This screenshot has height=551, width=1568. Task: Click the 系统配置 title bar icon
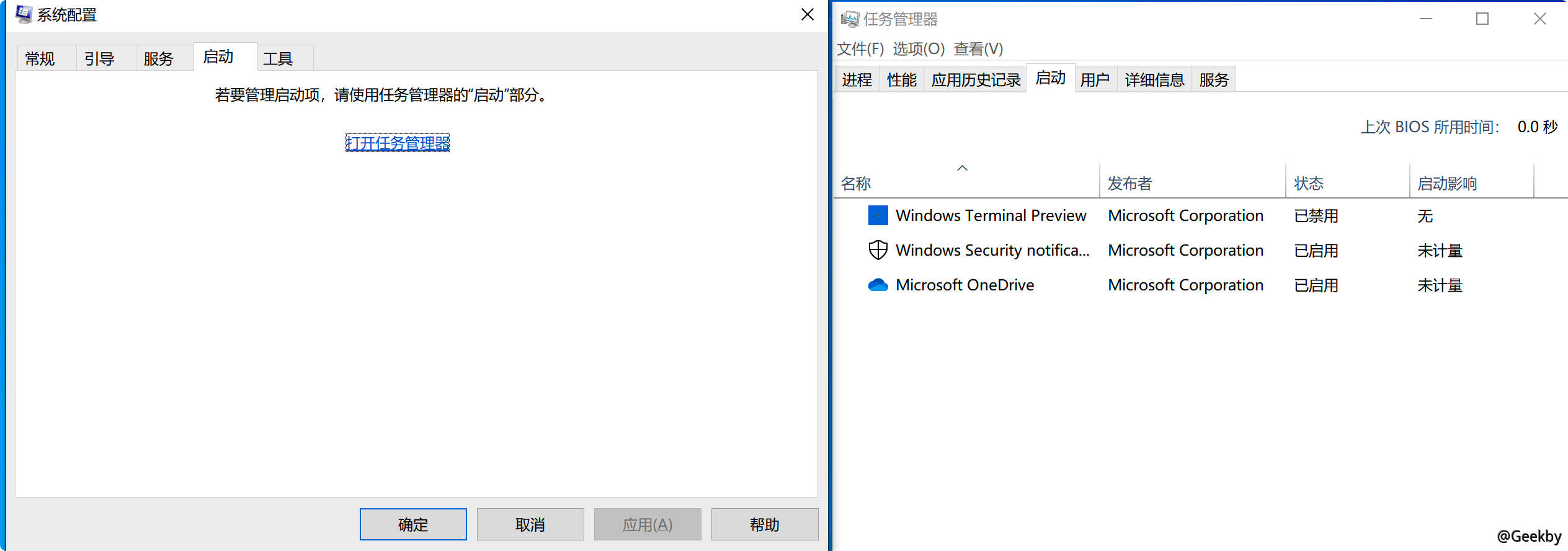click(24, 14)
